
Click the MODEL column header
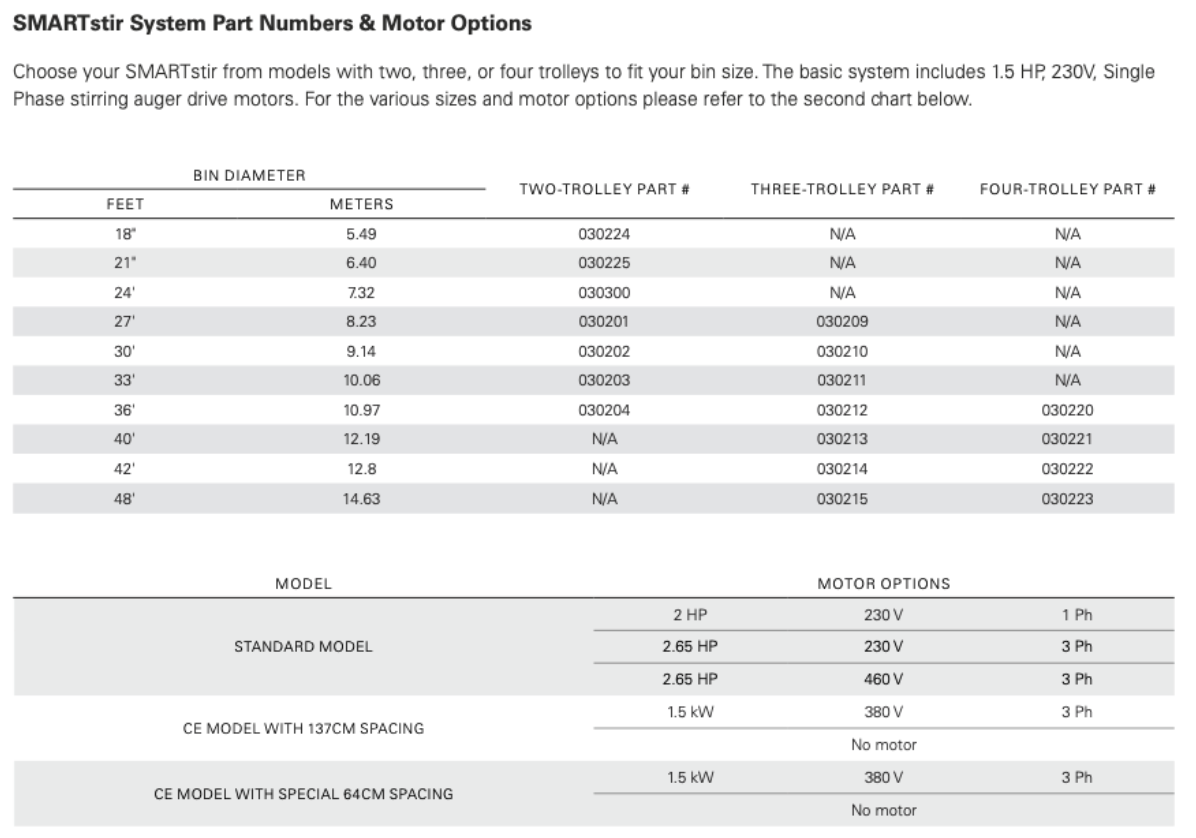[303, 583]
